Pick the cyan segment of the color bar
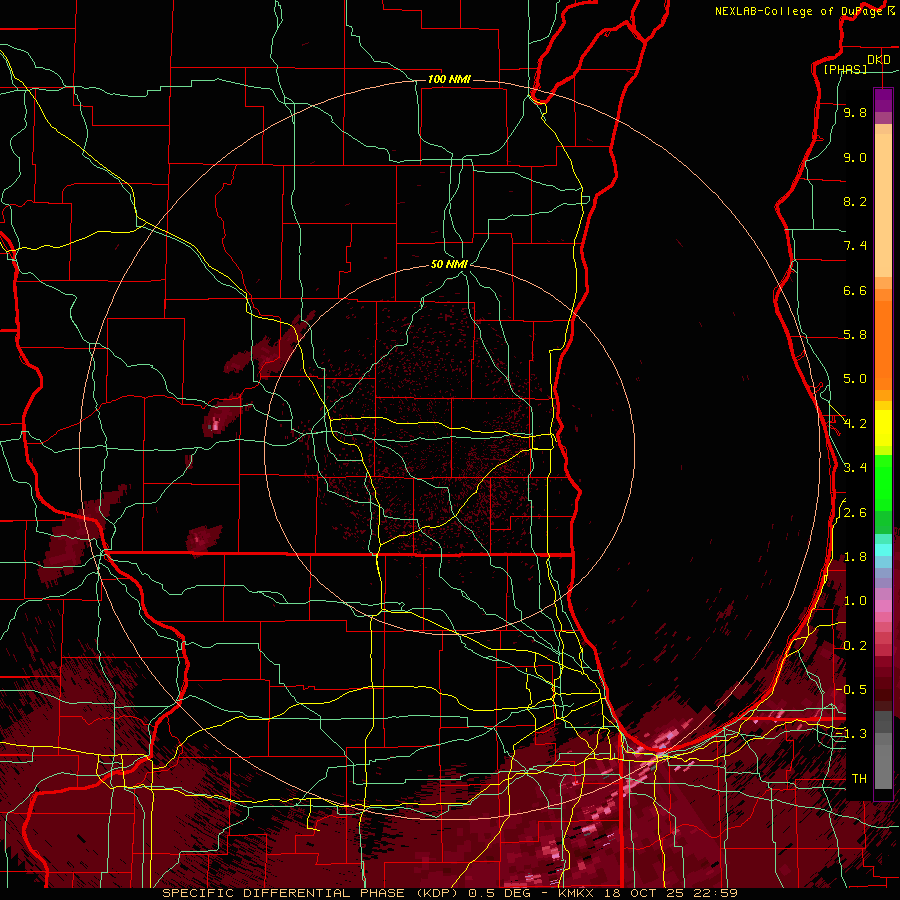900x900 pixels. pos(883,550)
